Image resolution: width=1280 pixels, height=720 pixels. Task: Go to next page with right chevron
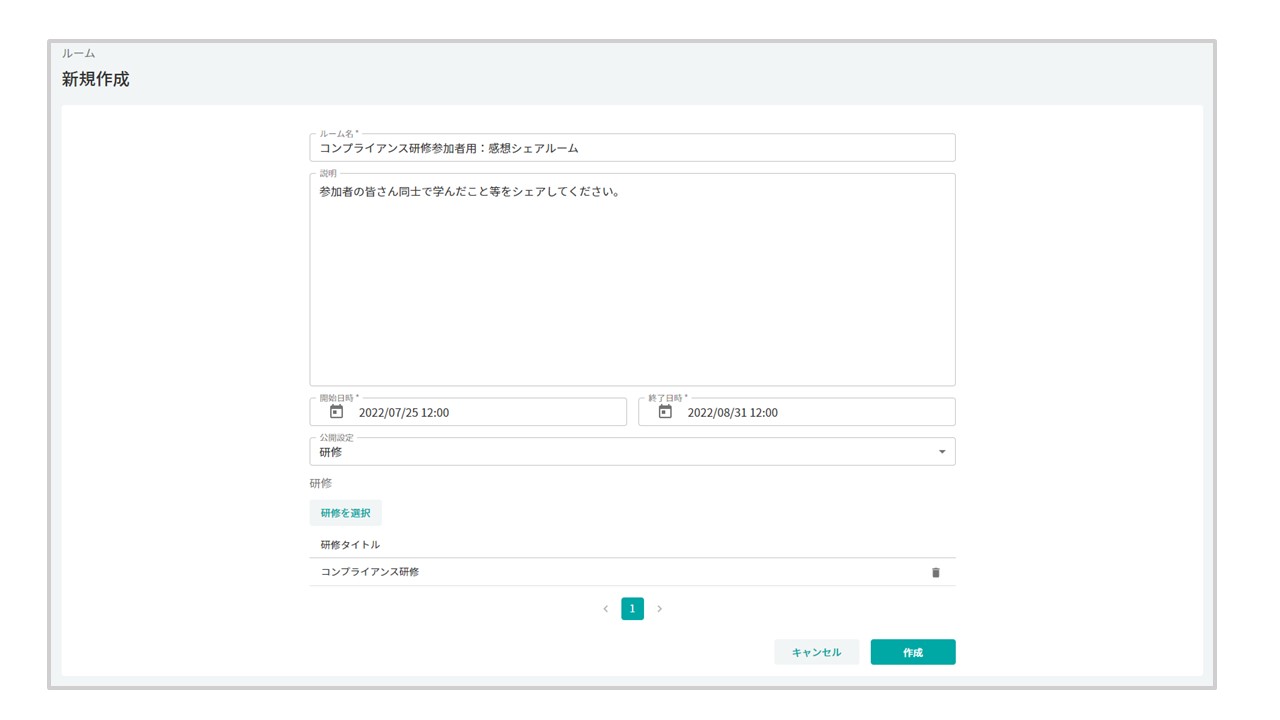coord(659,608)
